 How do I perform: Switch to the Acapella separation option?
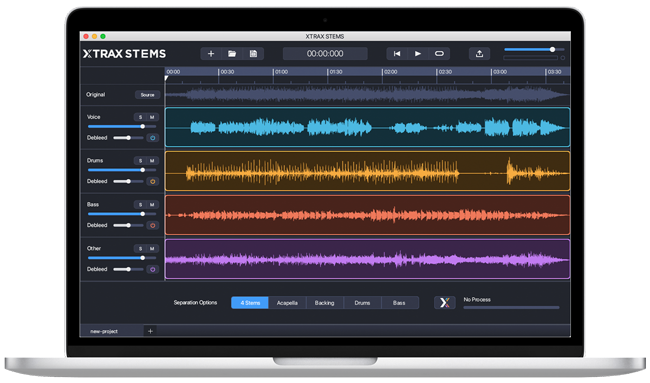pyautogui.click(x=287, y=303)
